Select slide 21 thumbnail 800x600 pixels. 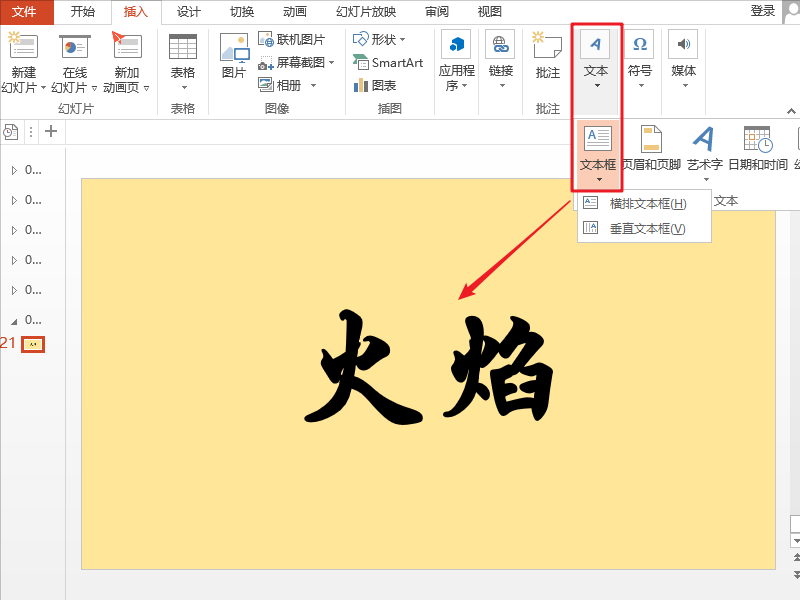click(33, 344)
